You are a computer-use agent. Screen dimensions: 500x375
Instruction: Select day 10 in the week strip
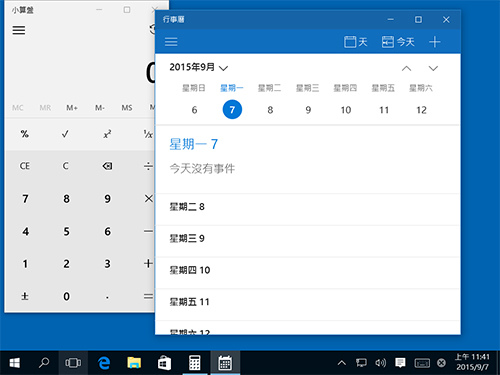pyautogui.click(x=346, y=110)
